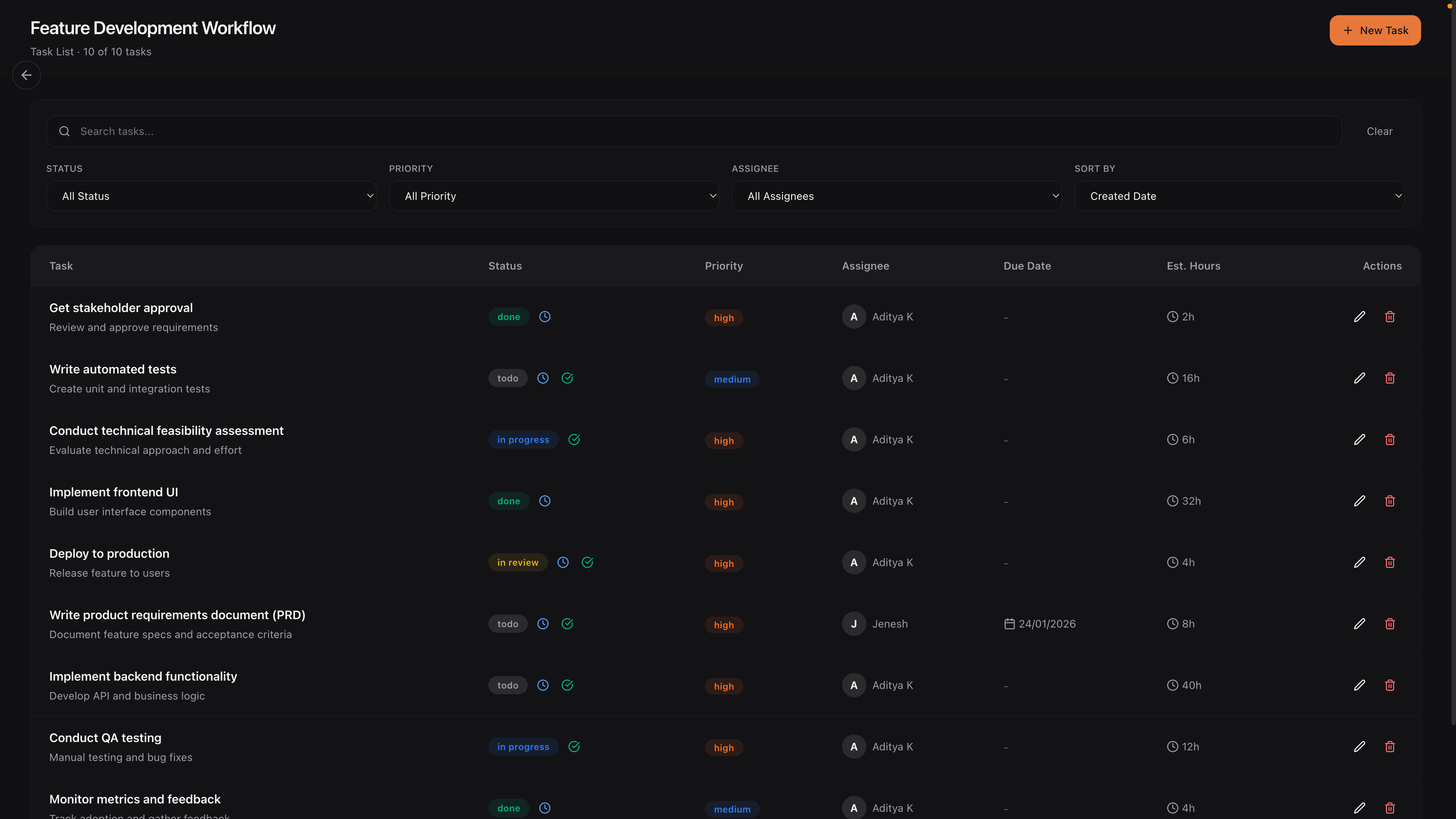The width and height of the screenshot is (1456, 819).
Task: Click clock icon beside Get stakeholder approval status
Action: (x=544, y=317)
